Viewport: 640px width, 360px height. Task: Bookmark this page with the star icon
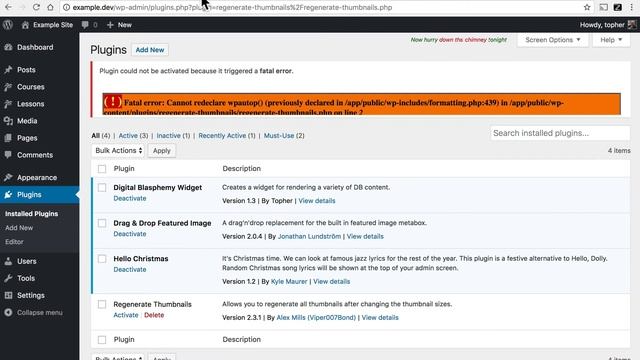tap(587, 7)
